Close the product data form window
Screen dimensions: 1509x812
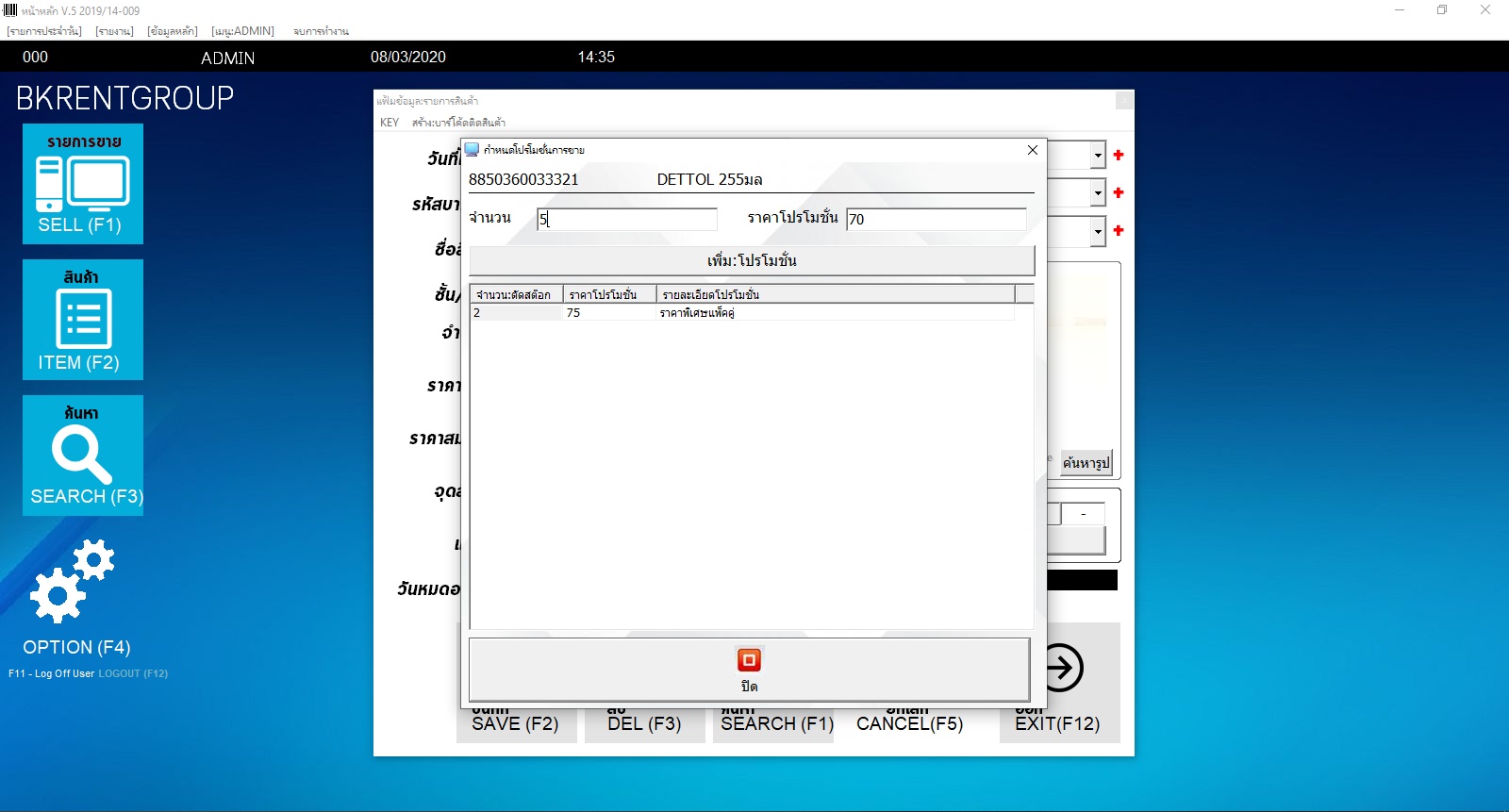(x=1124, y=100)
